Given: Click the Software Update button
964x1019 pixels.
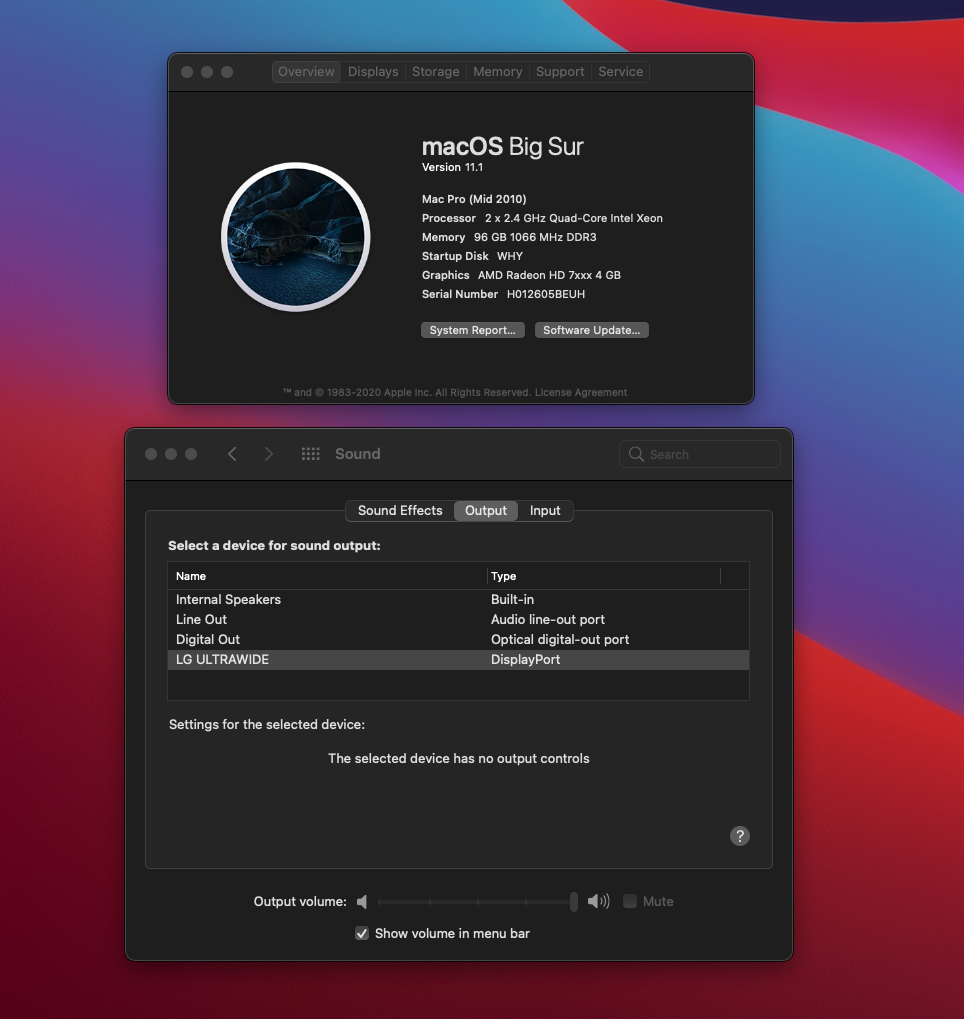Looking at the screenshot, I should click(x=592, y=330).
